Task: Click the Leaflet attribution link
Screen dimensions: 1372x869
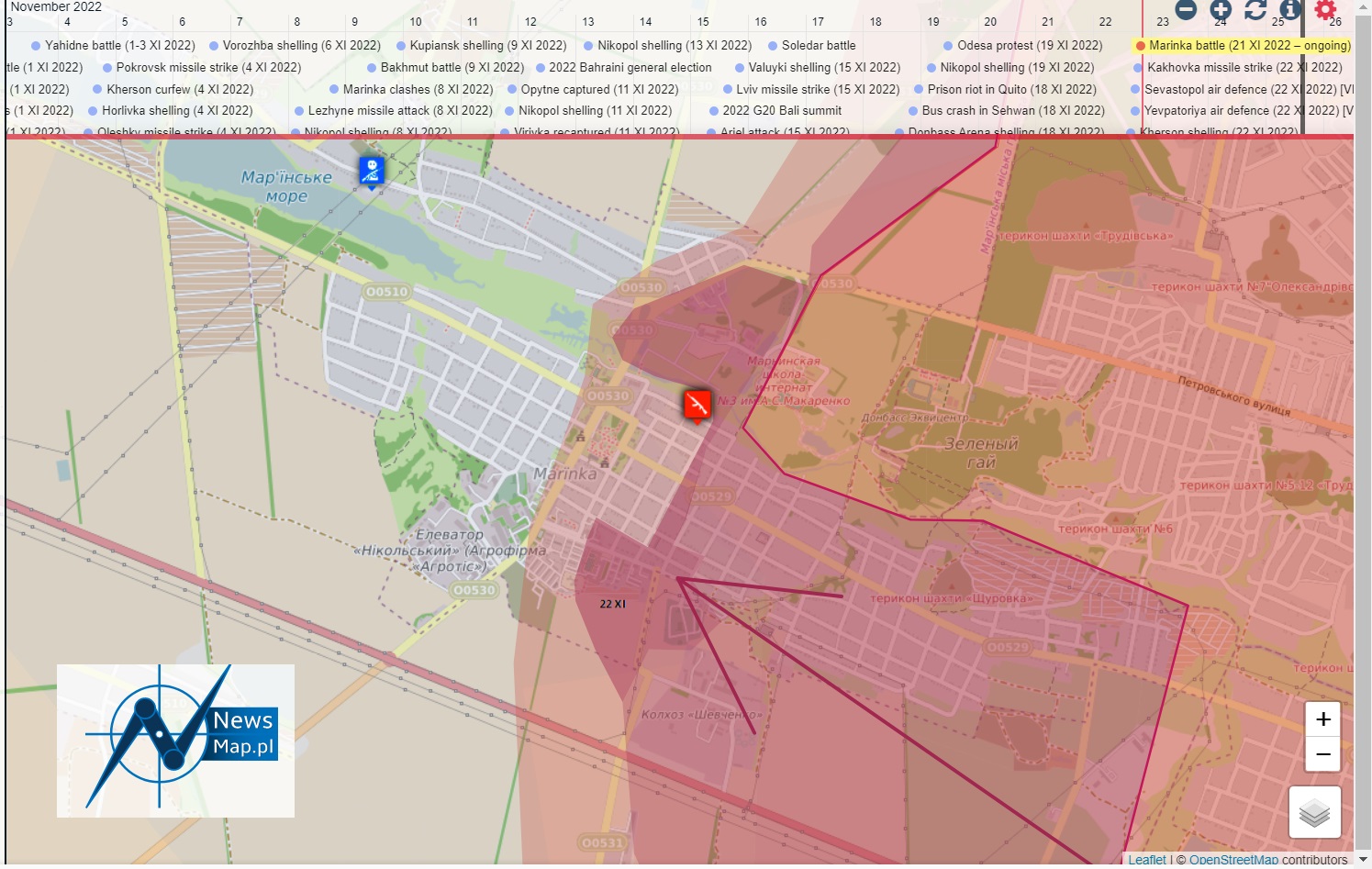Action: pos(1147,859)
